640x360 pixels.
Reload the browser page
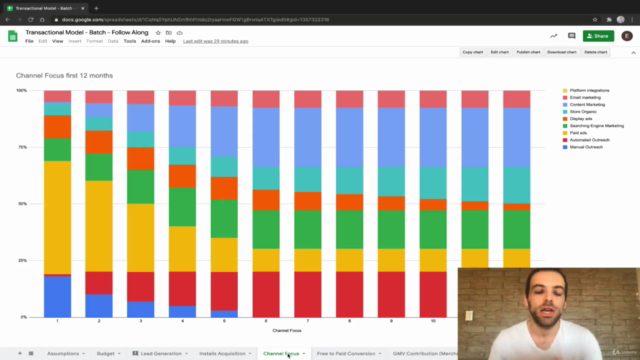pos(31,20)
